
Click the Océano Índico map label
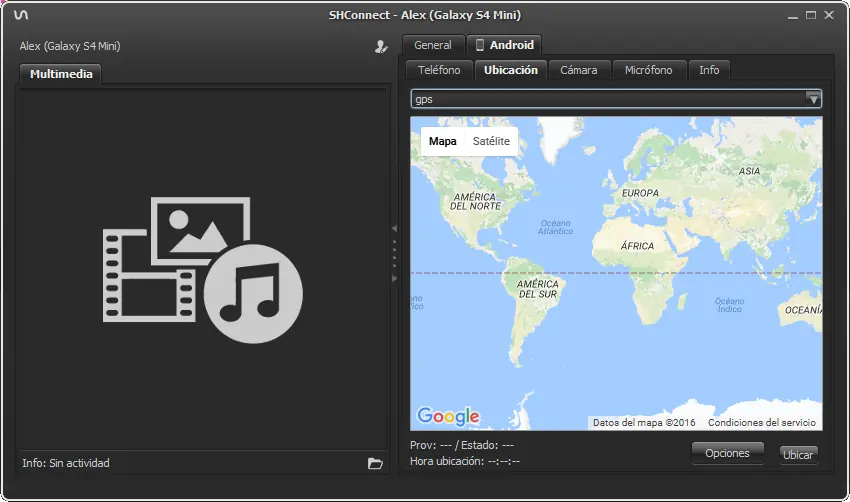tap(729, 305)
